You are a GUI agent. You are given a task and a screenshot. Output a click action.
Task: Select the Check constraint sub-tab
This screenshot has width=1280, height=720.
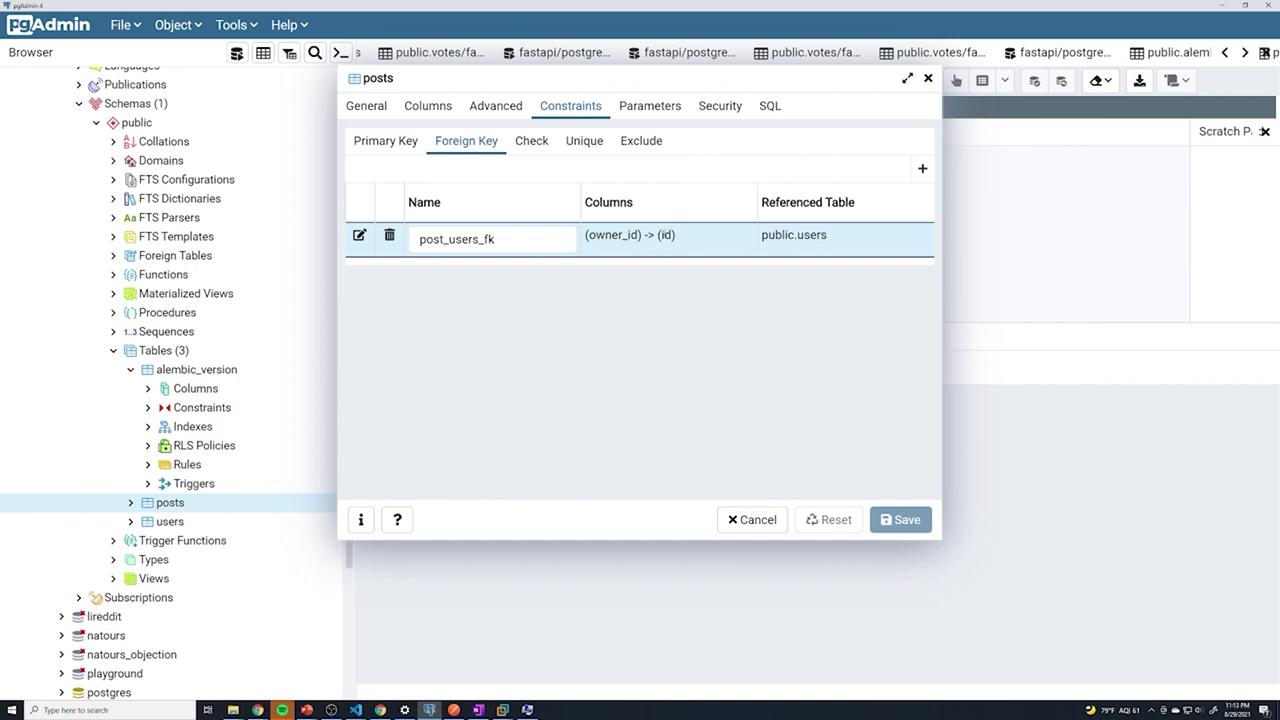tap(532, 141)
